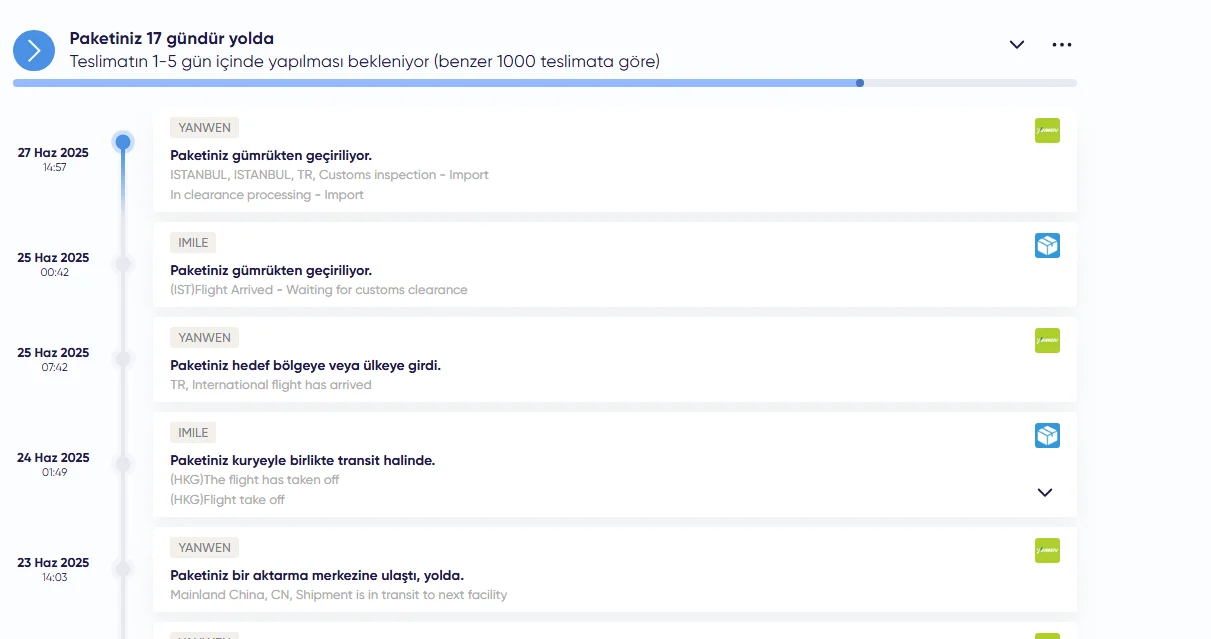Click the three-dot options icon in the header

[1062, 44]
